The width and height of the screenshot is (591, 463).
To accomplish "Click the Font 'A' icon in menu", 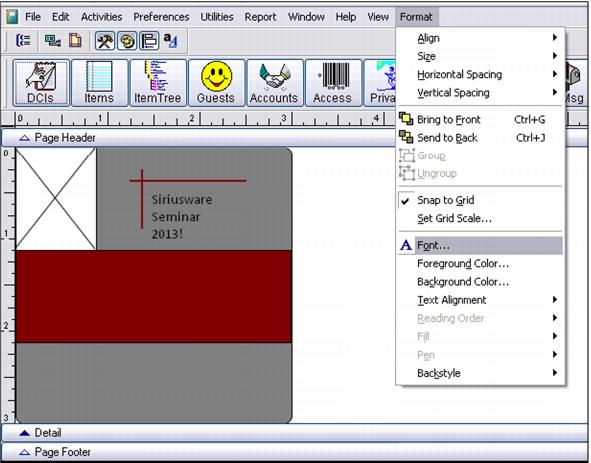I will 406,245.
